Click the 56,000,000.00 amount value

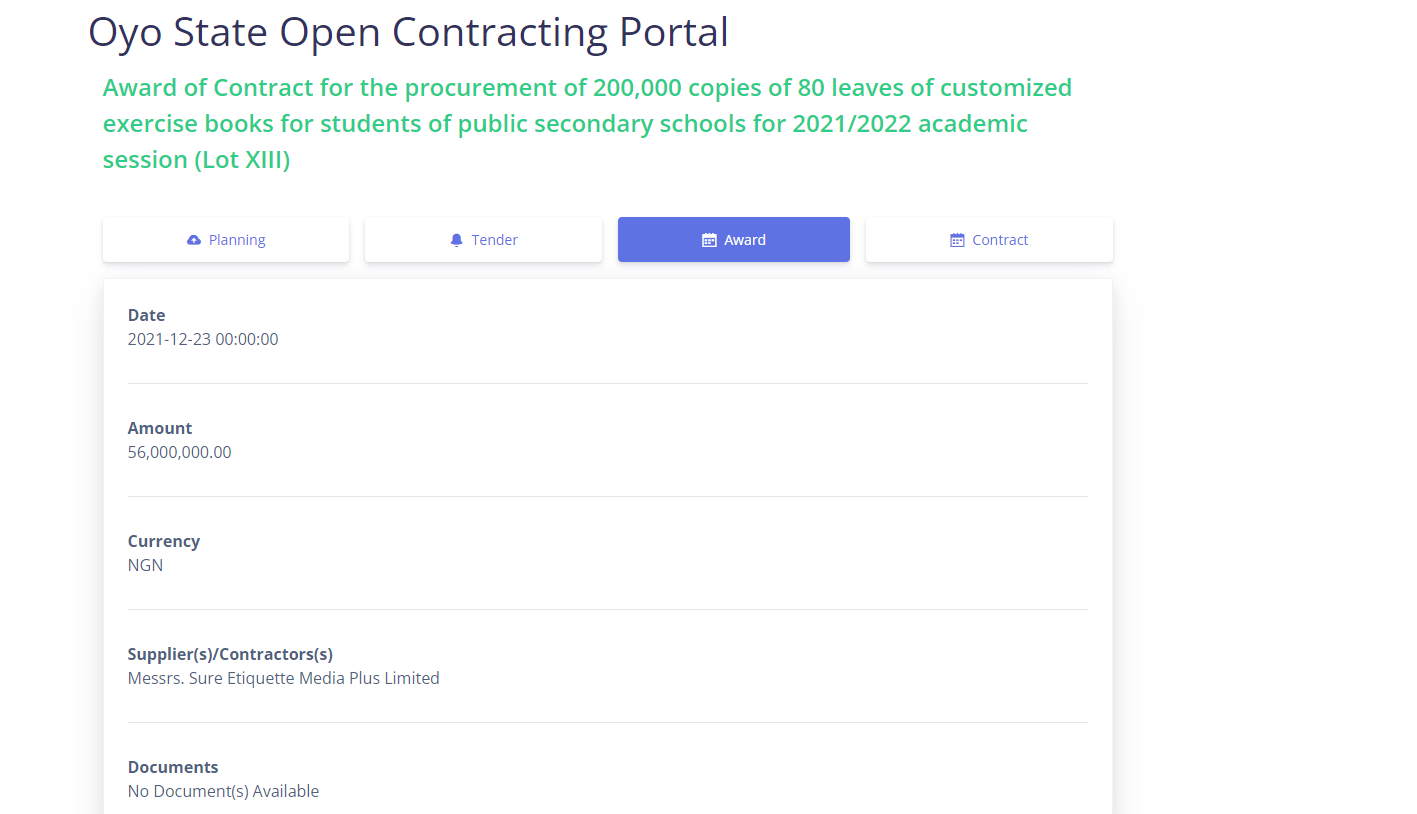179,452
